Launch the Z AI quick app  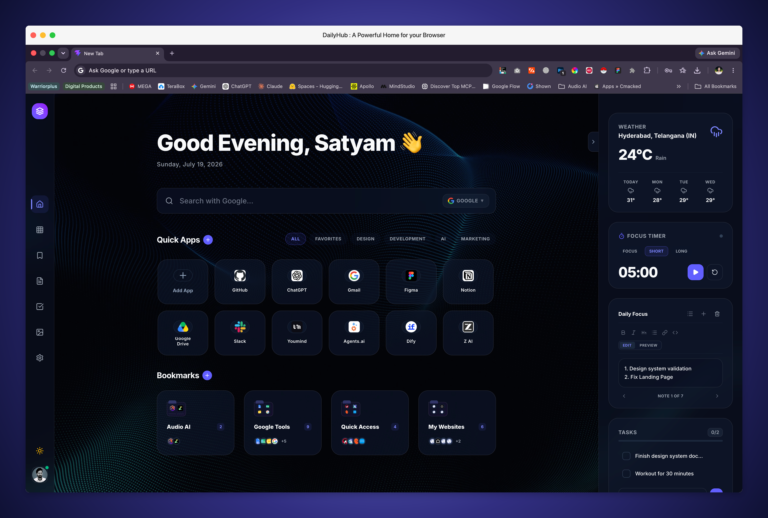click(468, 333)
